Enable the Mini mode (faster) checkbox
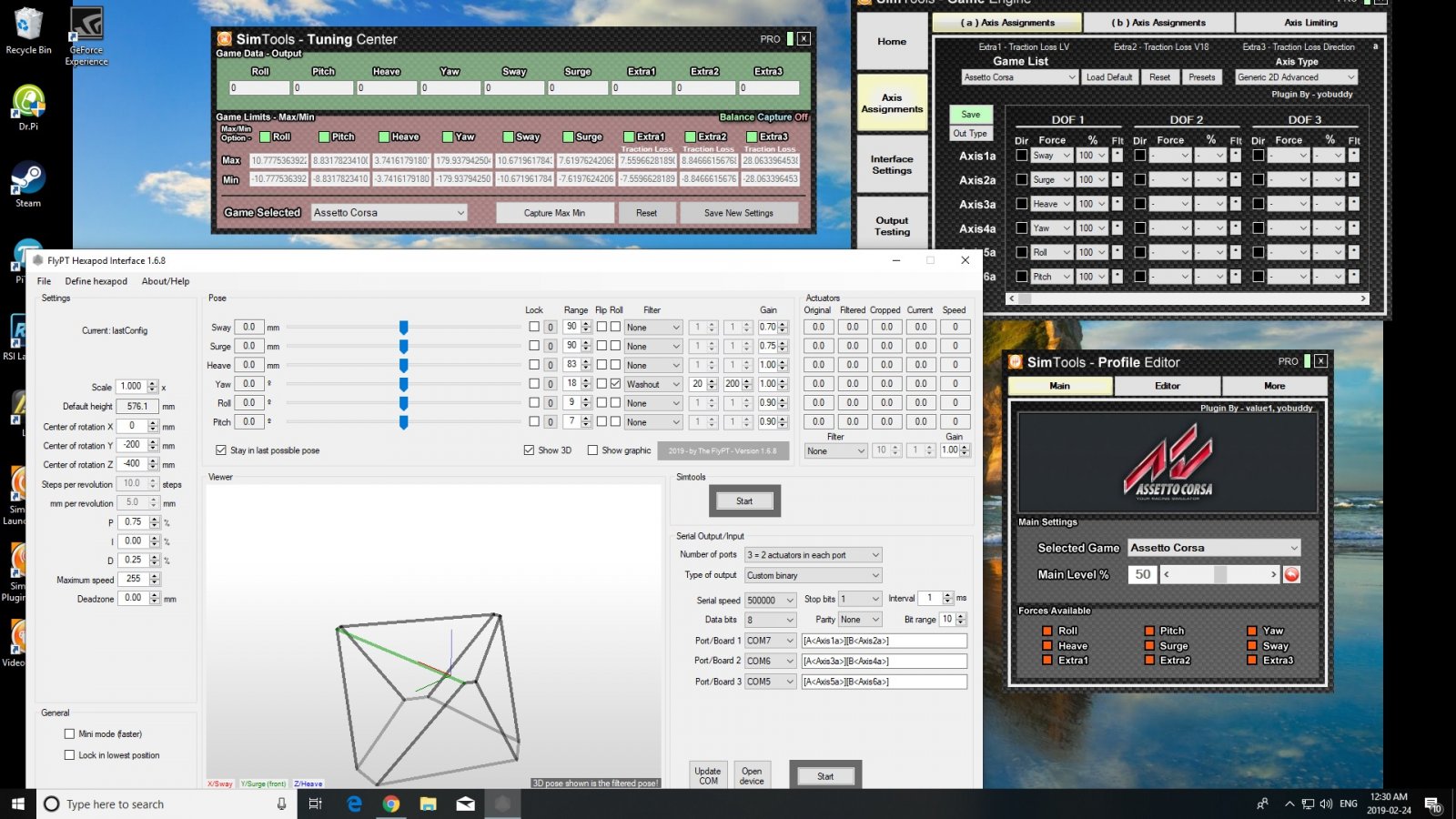This screenshot has height=819, width=1456. pos(69,733)
